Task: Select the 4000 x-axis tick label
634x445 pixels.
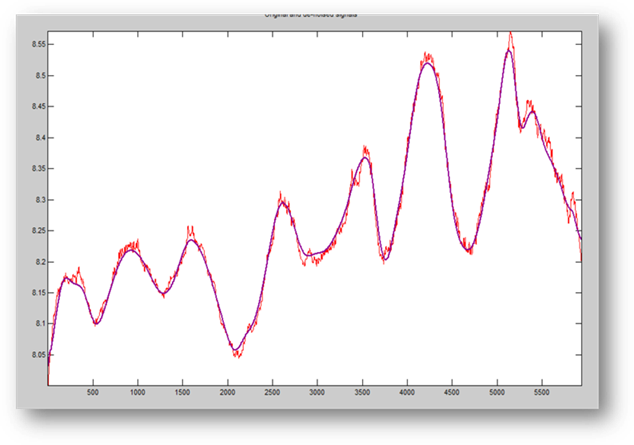Action: pyautogui.click(x=407, y=392)
